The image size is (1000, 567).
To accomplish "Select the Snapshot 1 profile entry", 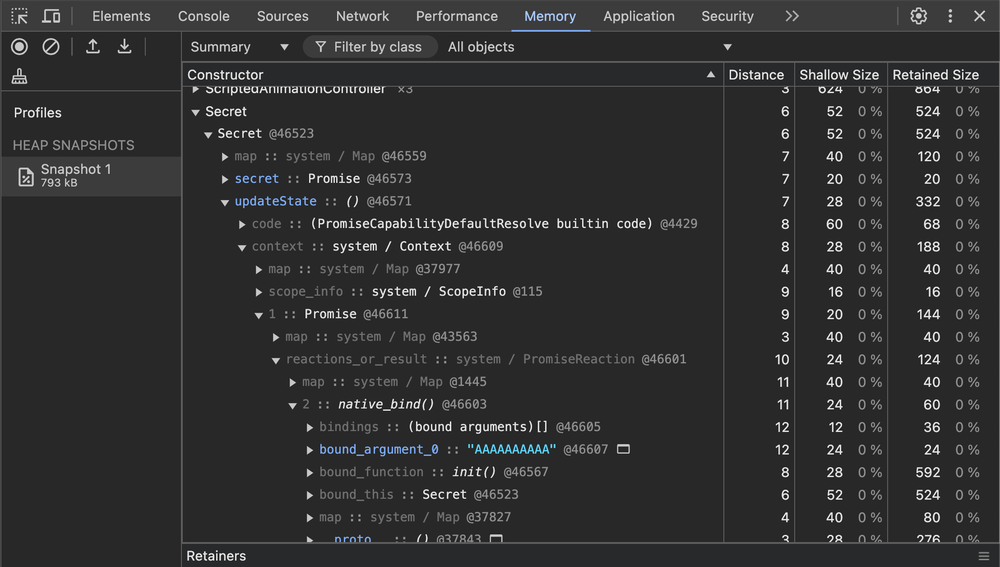I will (91, 176).
